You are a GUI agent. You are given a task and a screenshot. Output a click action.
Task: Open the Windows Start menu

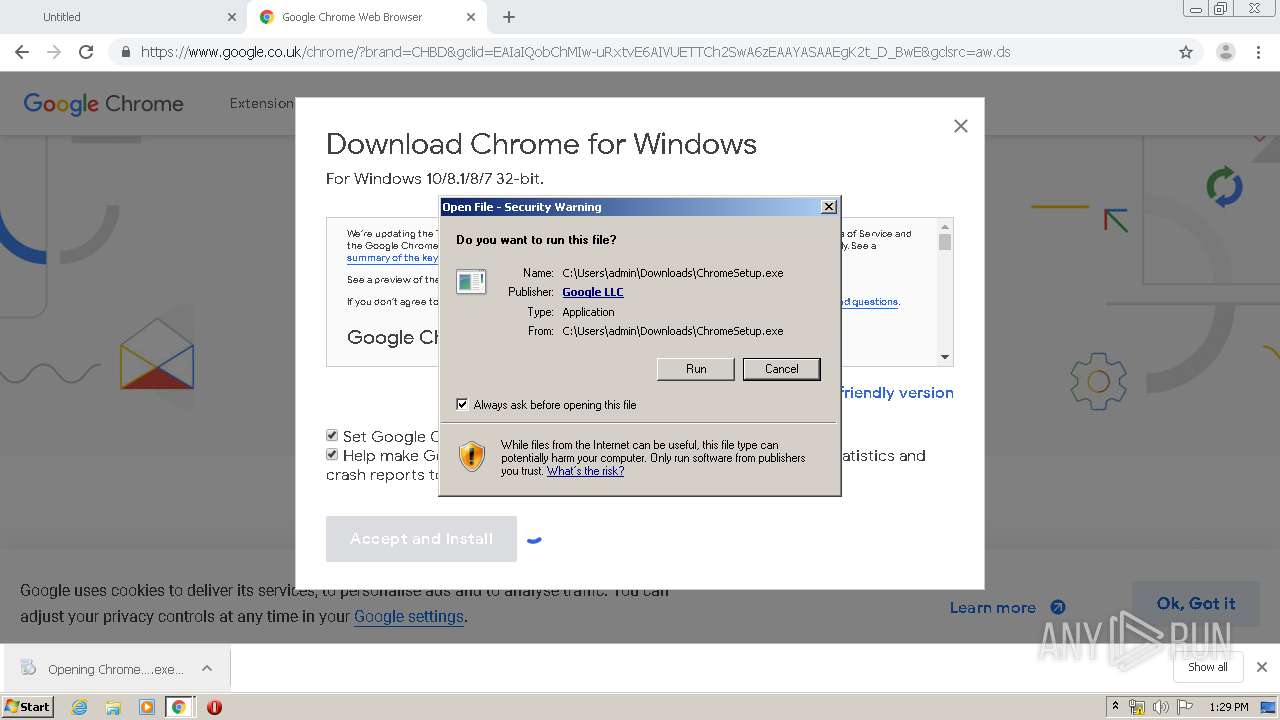(x=27, y=707)
